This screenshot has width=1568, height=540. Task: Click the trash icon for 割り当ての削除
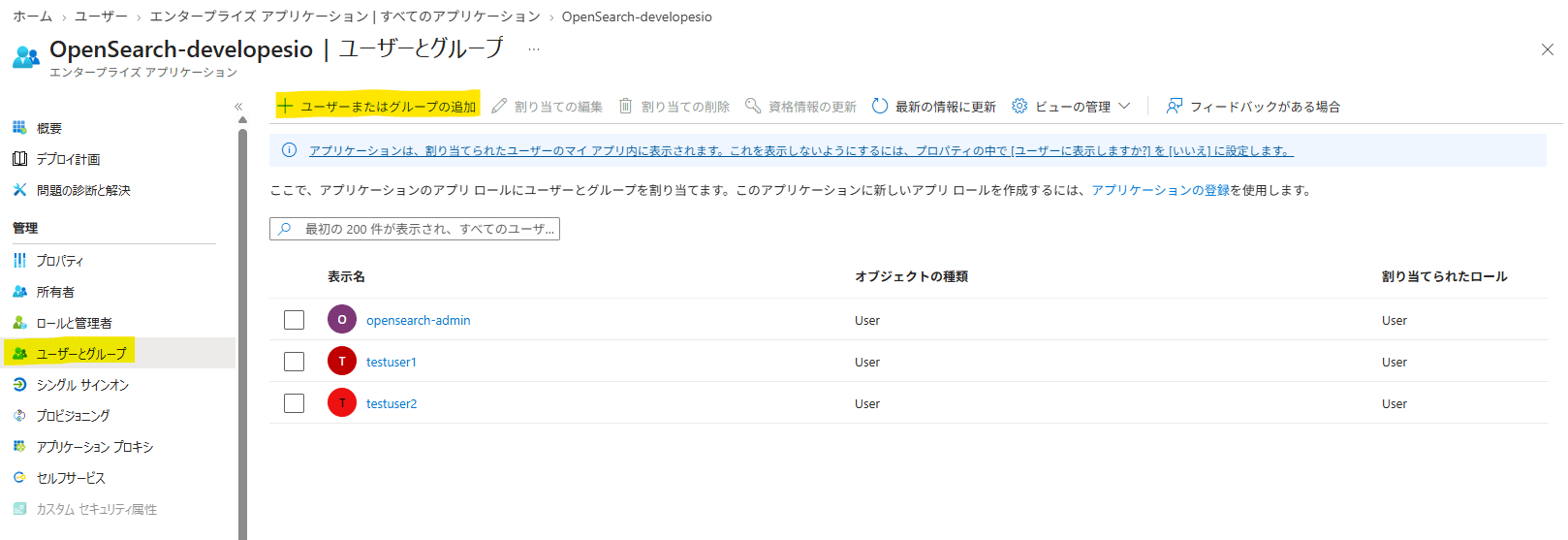626,106
